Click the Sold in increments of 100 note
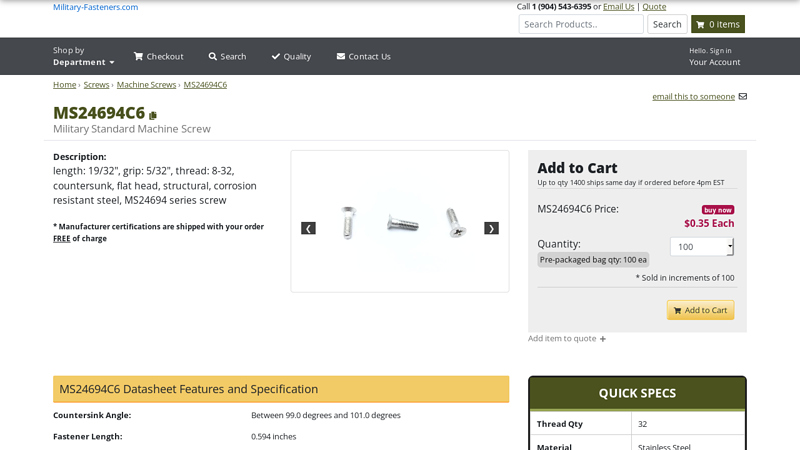800x450 pixels. click(685, 278)
